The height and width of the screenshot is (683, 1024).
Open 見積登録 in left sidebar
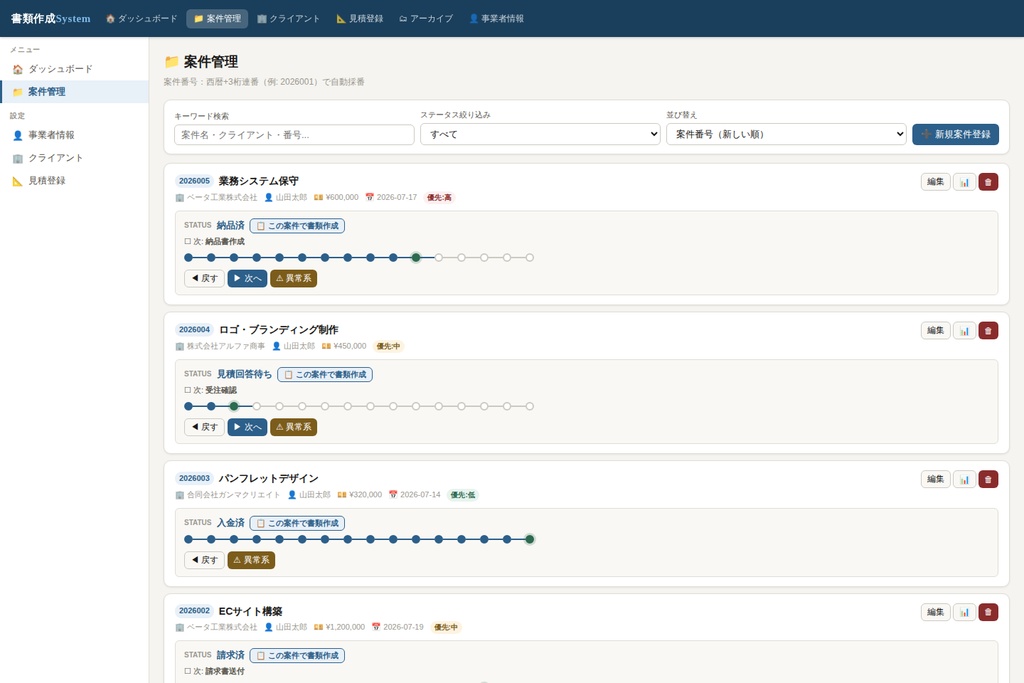74,180
